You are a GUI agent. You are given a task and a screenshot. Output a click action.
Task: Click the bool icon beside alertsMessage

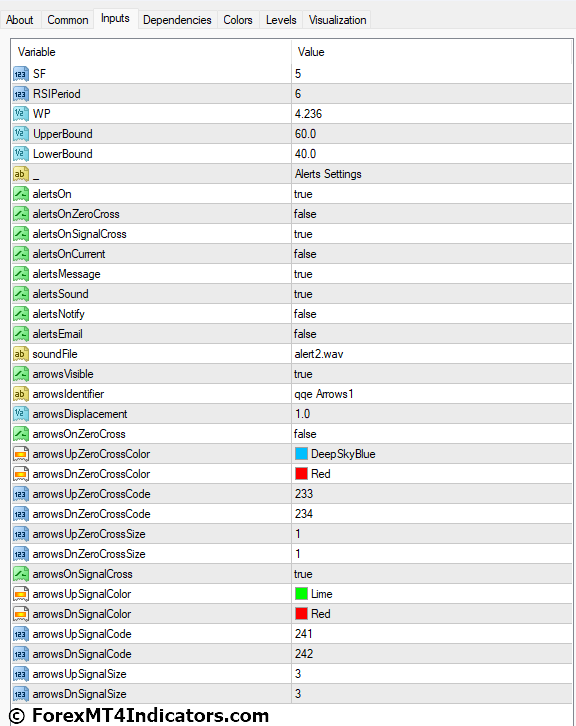click(x=21, y=274)
